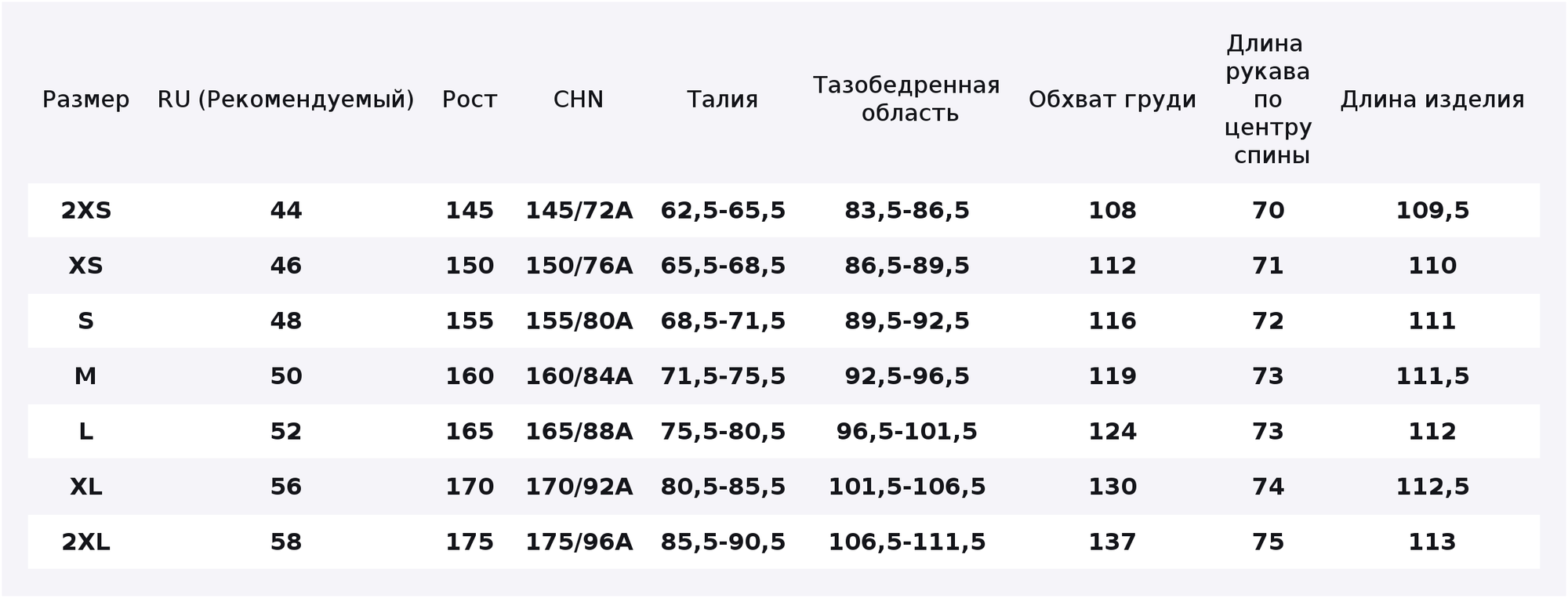Click the 2XS size cell

click(x=86, y=211)
